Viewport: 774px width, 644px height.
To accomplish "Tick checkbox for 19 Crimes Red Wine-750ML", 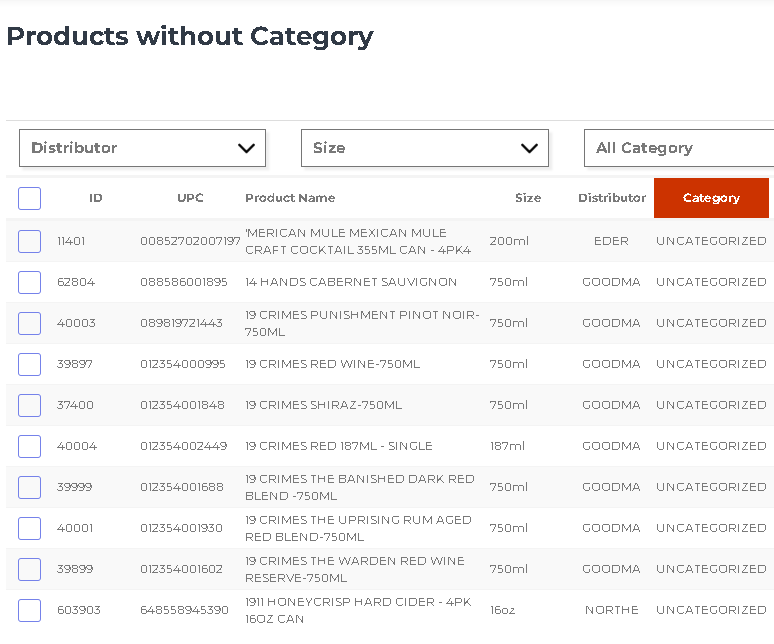I will tap(30, 364).
